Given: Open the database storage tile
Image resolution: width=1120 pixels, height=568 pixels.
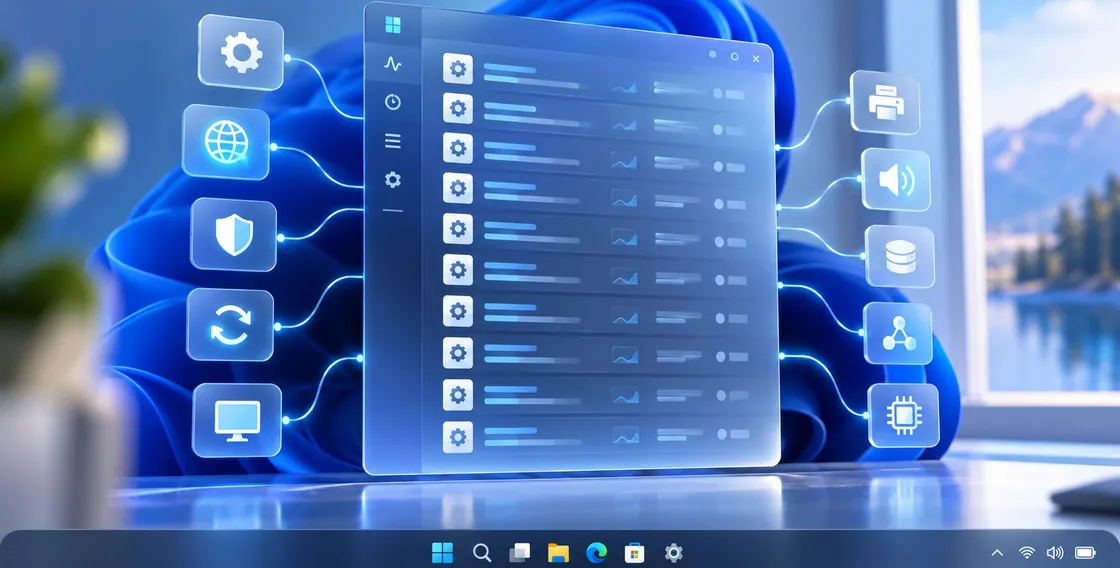Looking at the screenshot, I should [x=900, y=256].
